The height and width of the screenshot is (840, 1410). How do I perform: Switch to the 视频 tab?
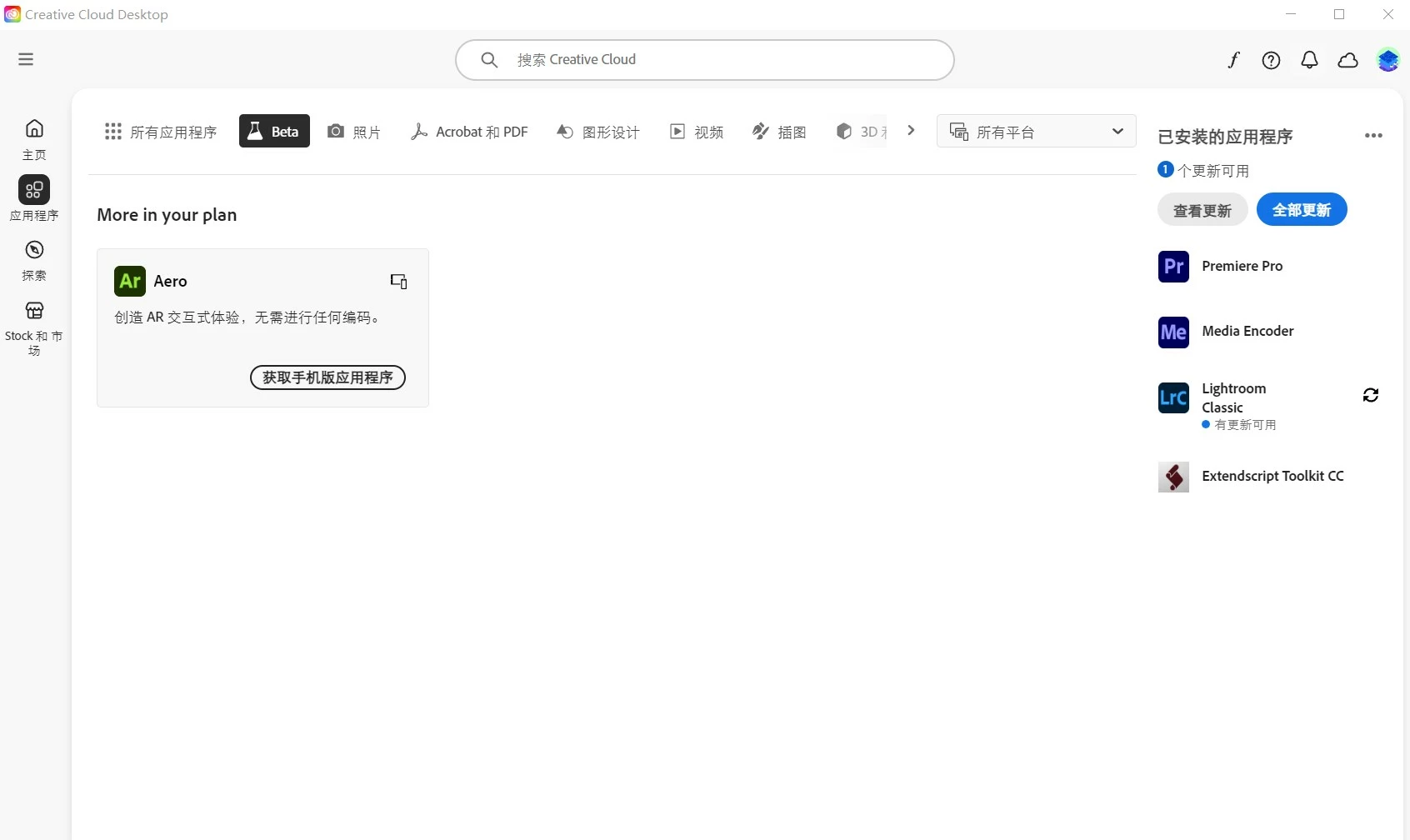(697, 132)
